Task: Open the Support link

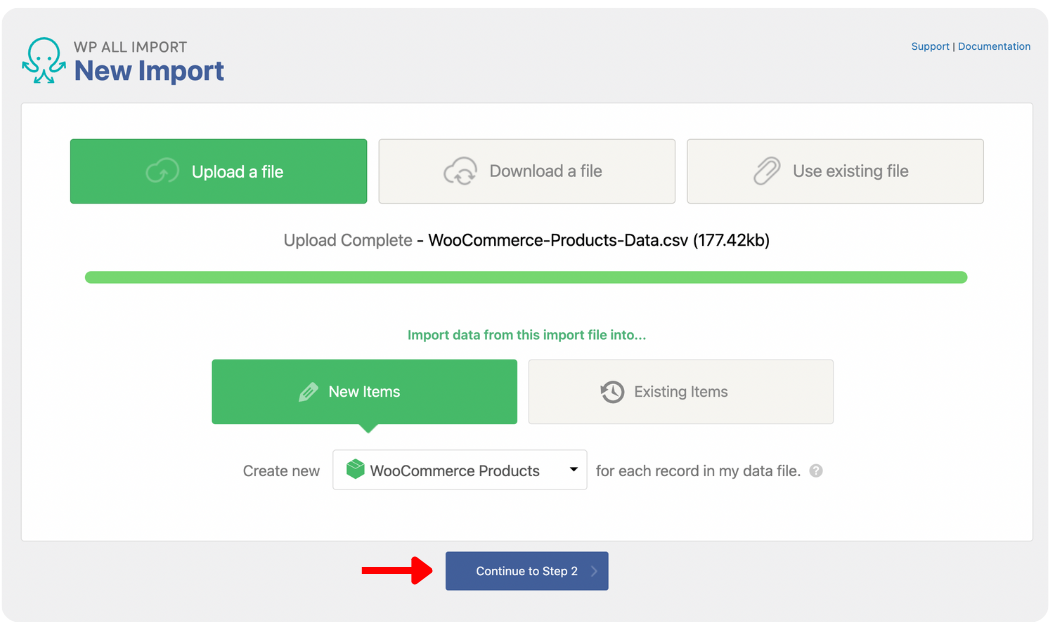Action: pos(930,46)
